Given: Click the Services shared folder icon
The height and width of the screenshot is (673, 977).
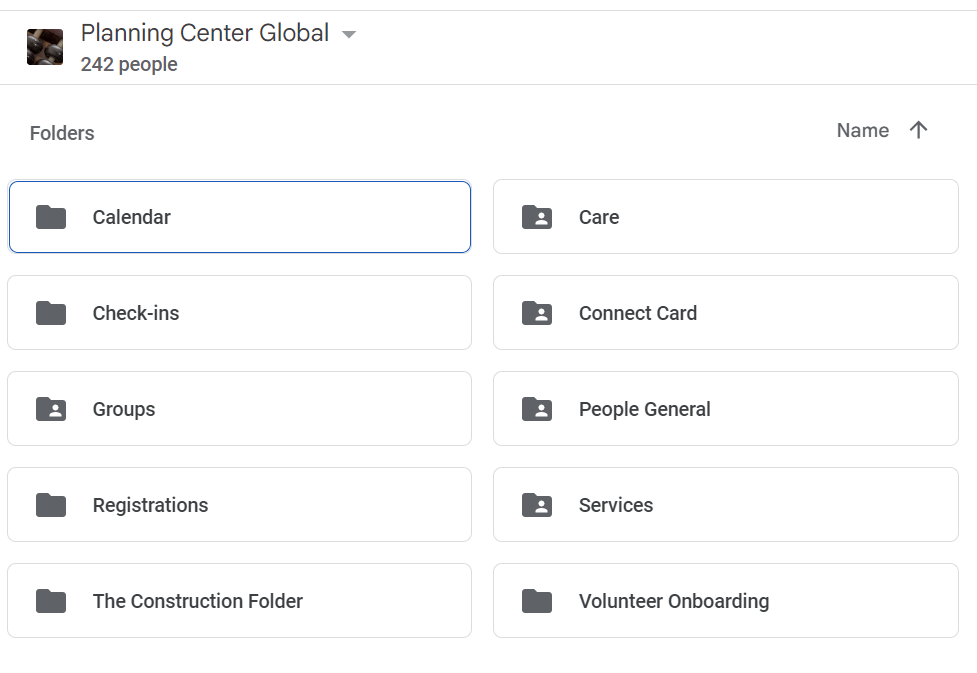Looking at the screenshot, I should click(537, 505).
